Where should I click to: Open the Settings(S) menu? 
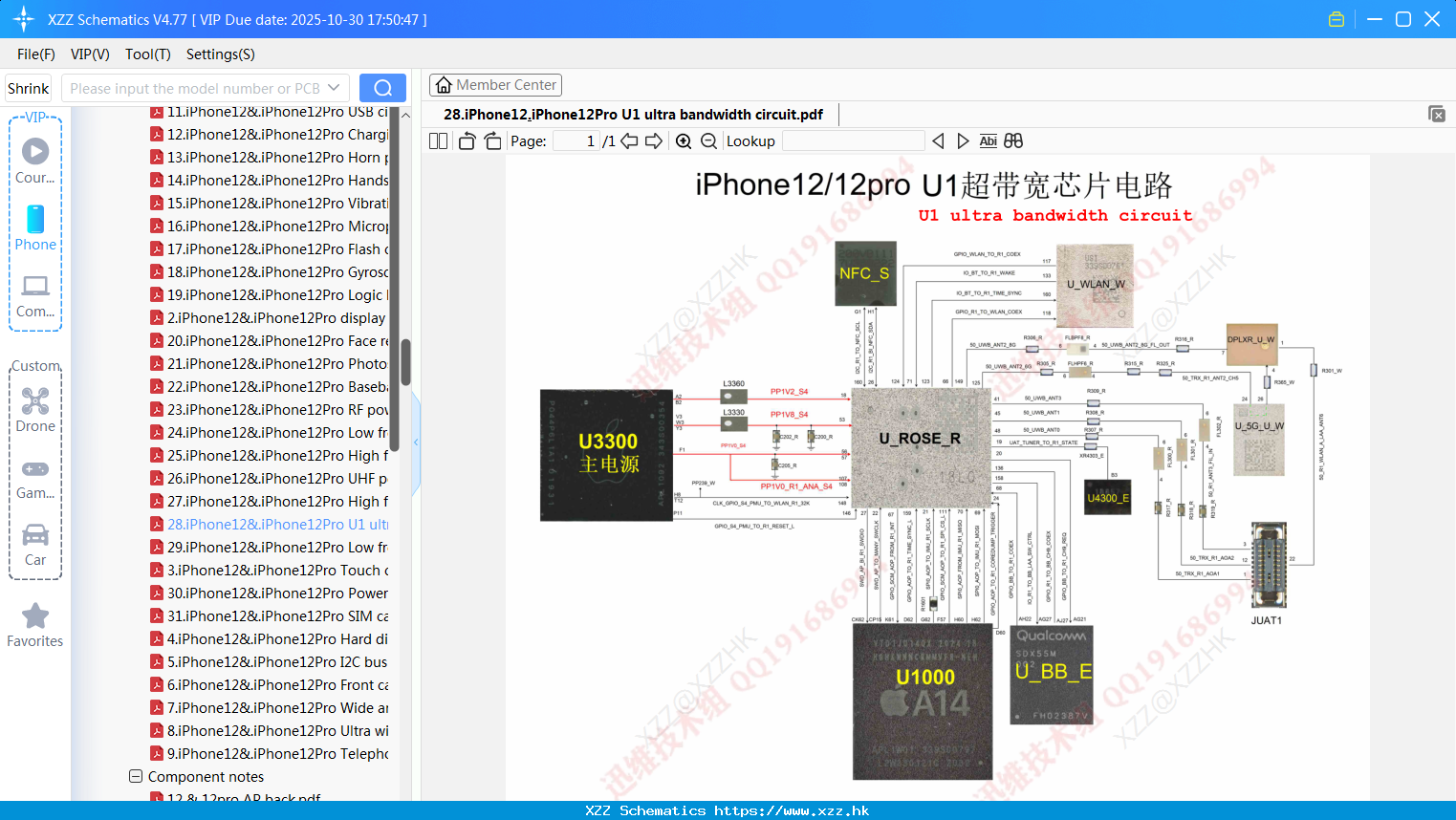221,54
